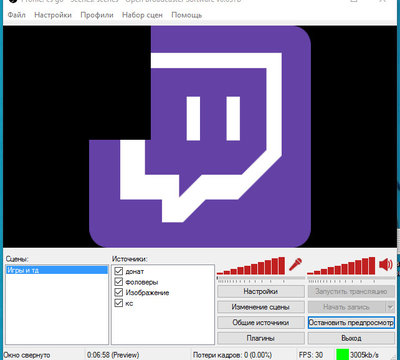Open dropdown arrow next to Начать запись
This screenshot has width=400, height=360.
click(390, 307)
